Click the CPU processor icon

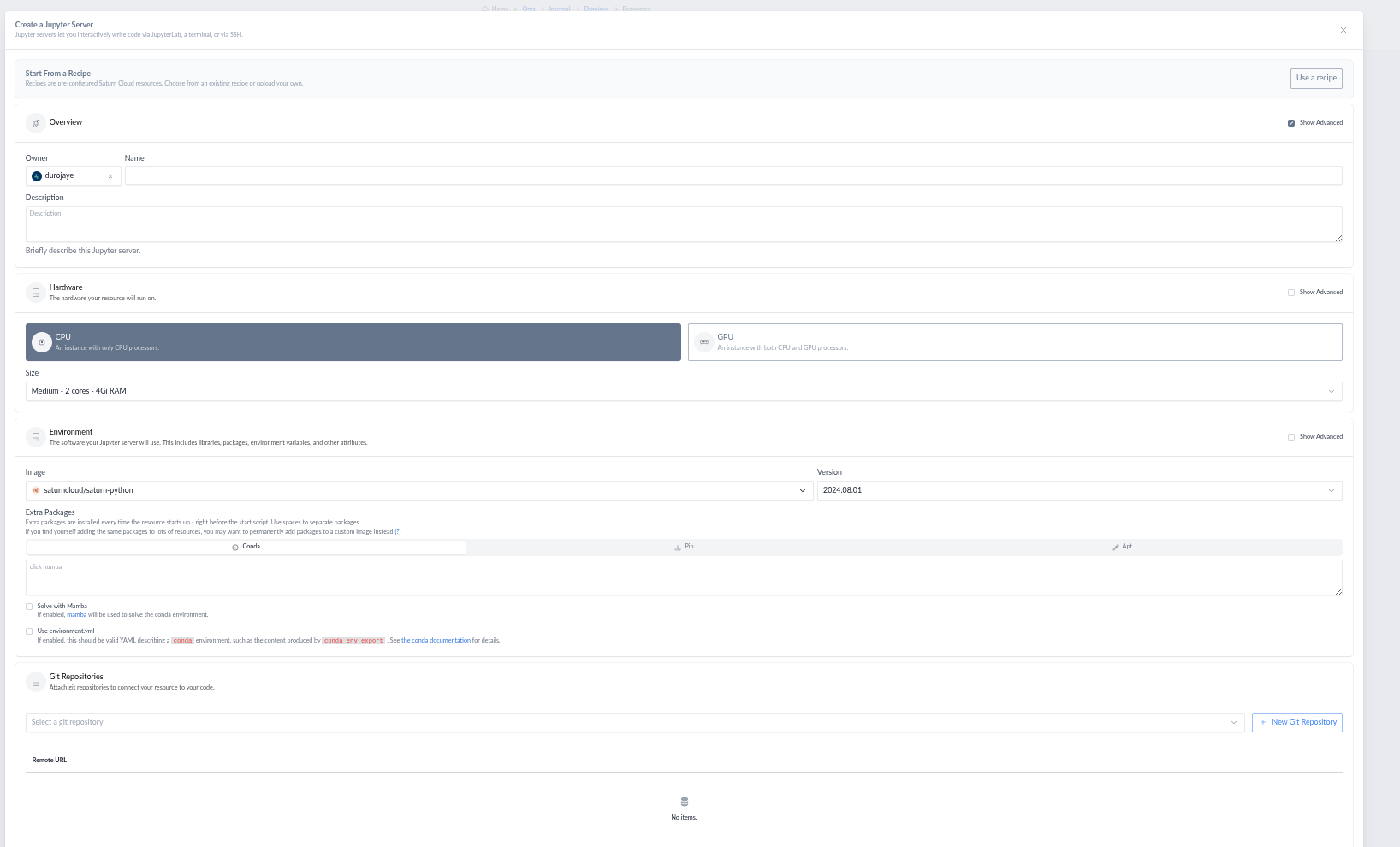(41, 341)
